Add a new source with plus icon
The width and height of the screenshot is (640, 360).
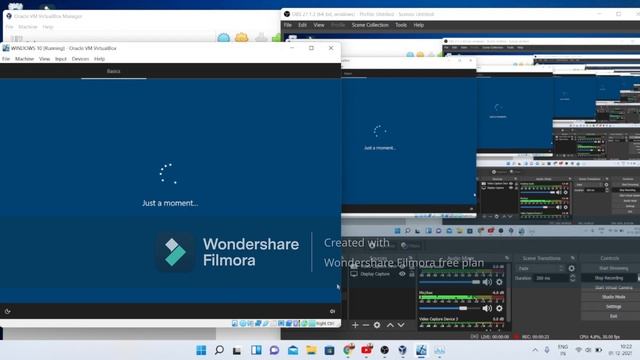point(355,325)
